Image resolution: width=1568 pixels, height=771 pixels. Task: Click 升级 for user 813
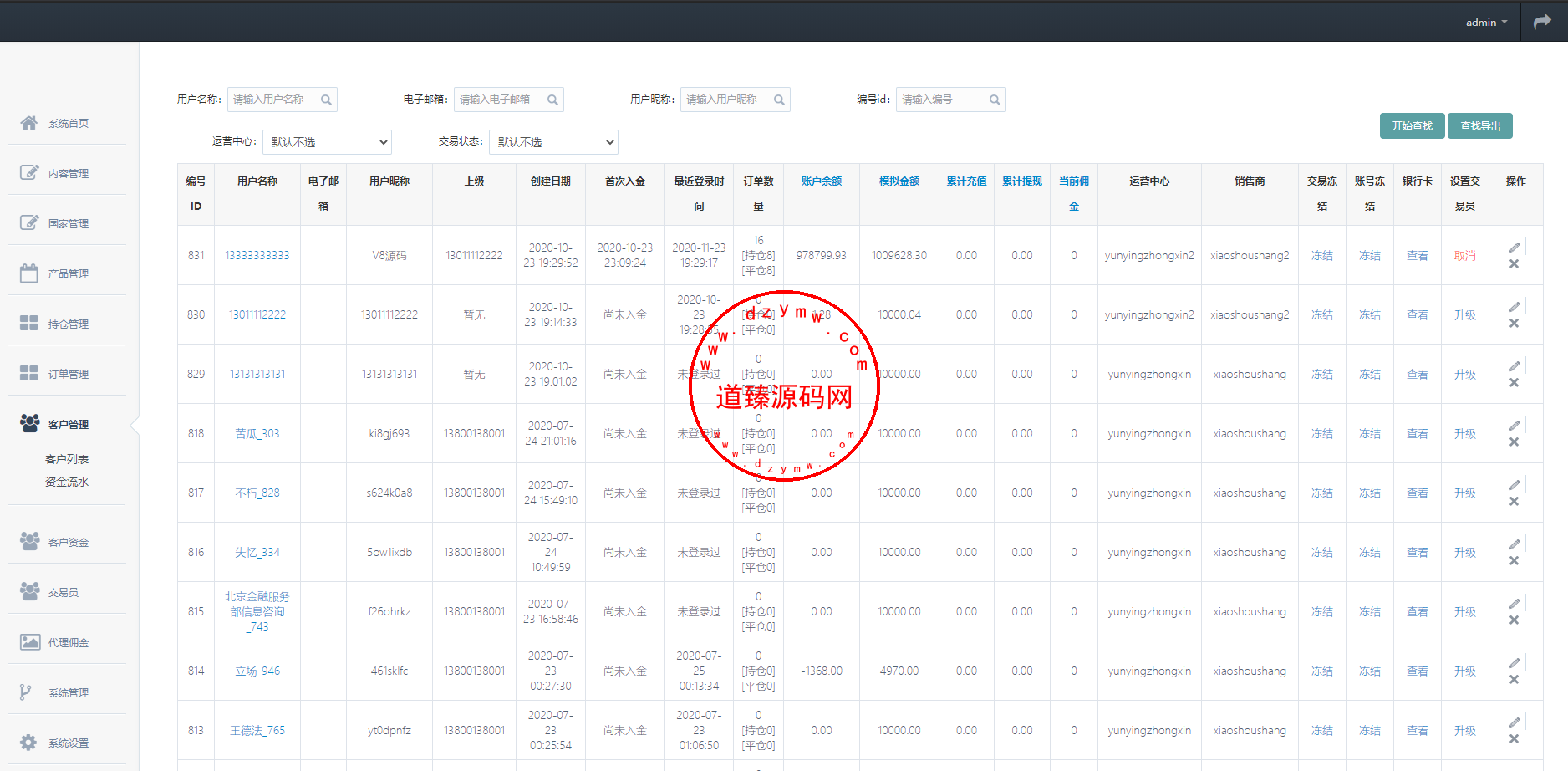click(1465, 730)
